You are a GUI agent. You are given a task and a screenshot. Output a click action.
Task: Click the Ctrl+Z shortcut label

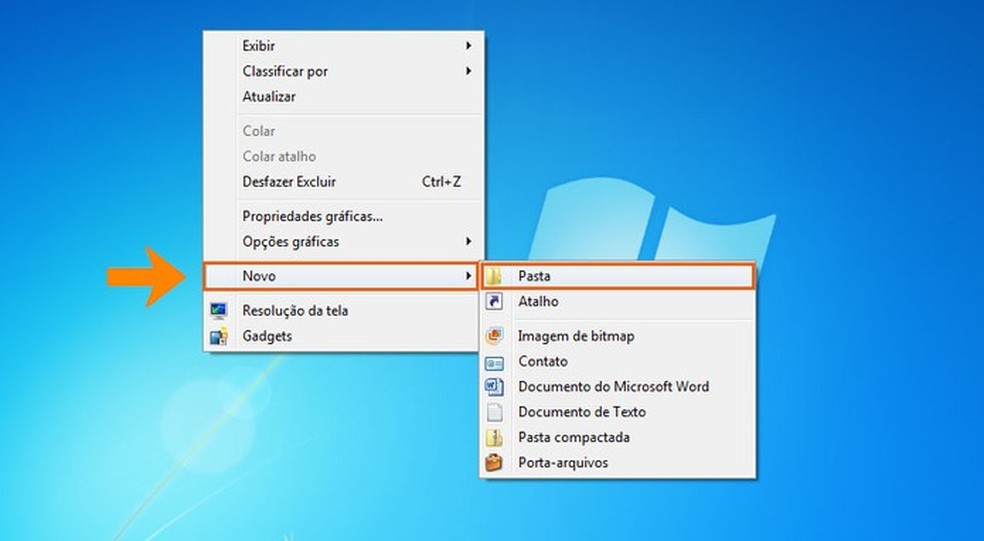(x=441, y=182)
